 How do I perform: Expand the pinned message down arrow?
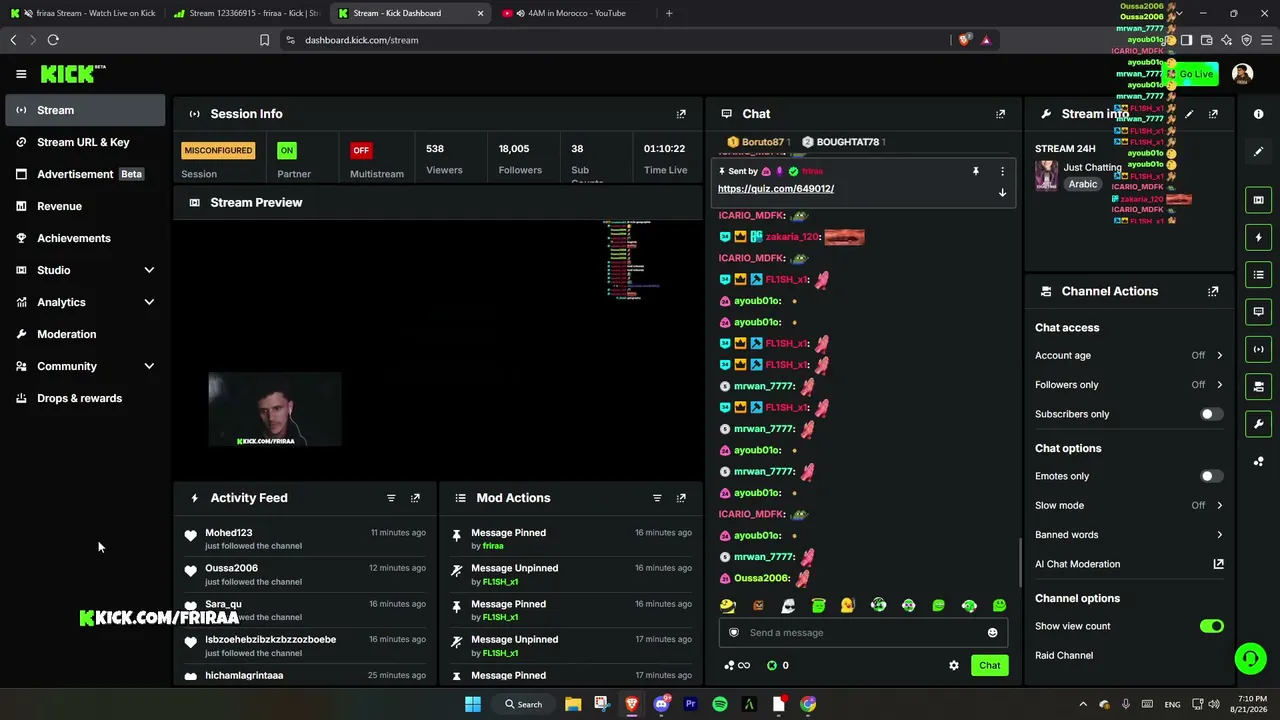coord(1002,192)
